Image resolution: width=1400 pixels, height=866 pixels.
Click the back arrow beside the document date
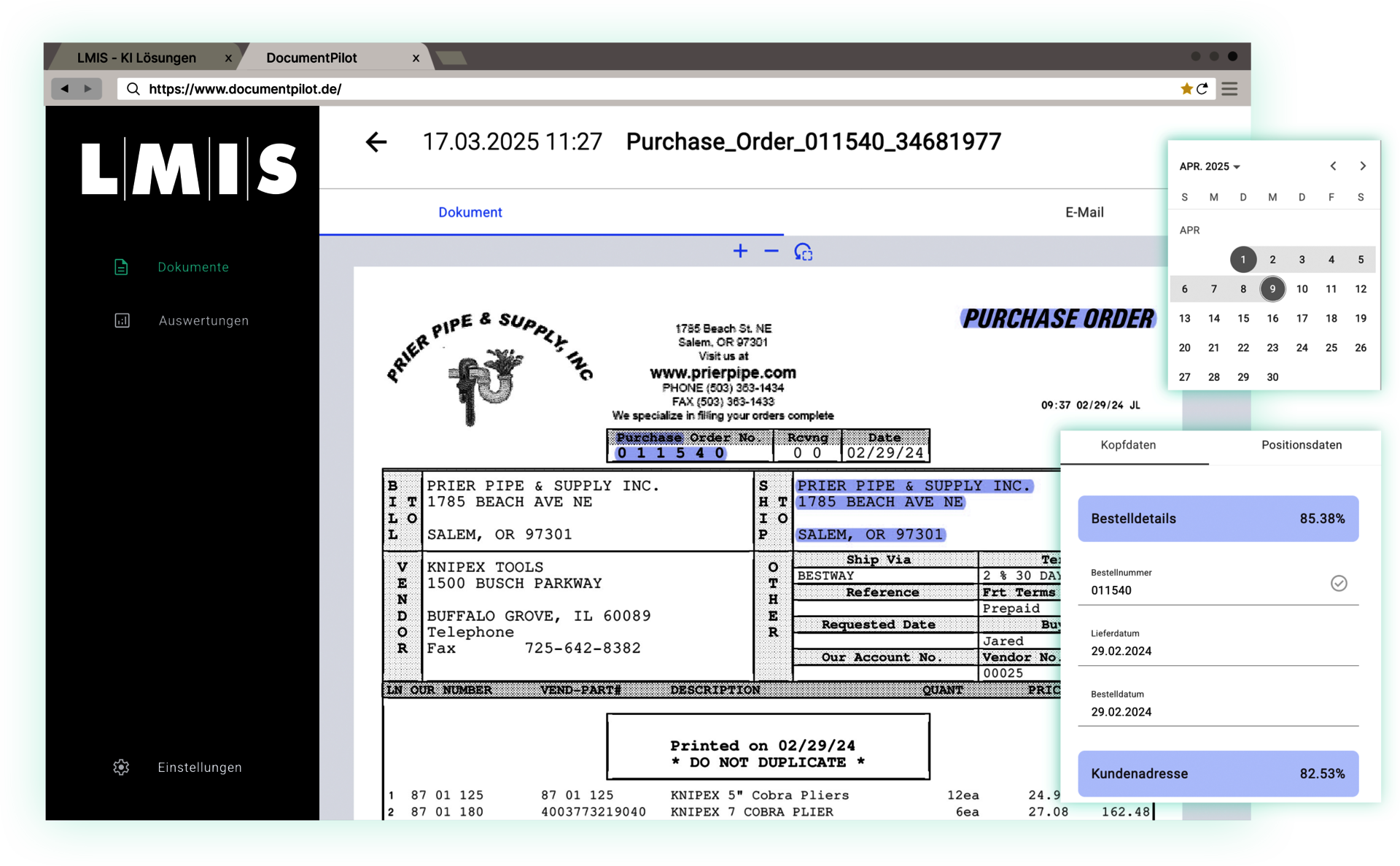[x=376, y=142]
